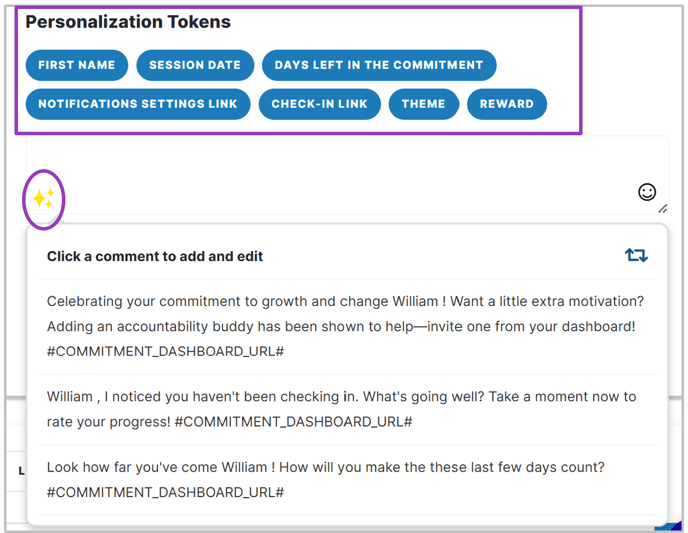Choose the "haven't been checking in" comment
The width and height of the screenshot is (688, 533).
pos(347,409)
